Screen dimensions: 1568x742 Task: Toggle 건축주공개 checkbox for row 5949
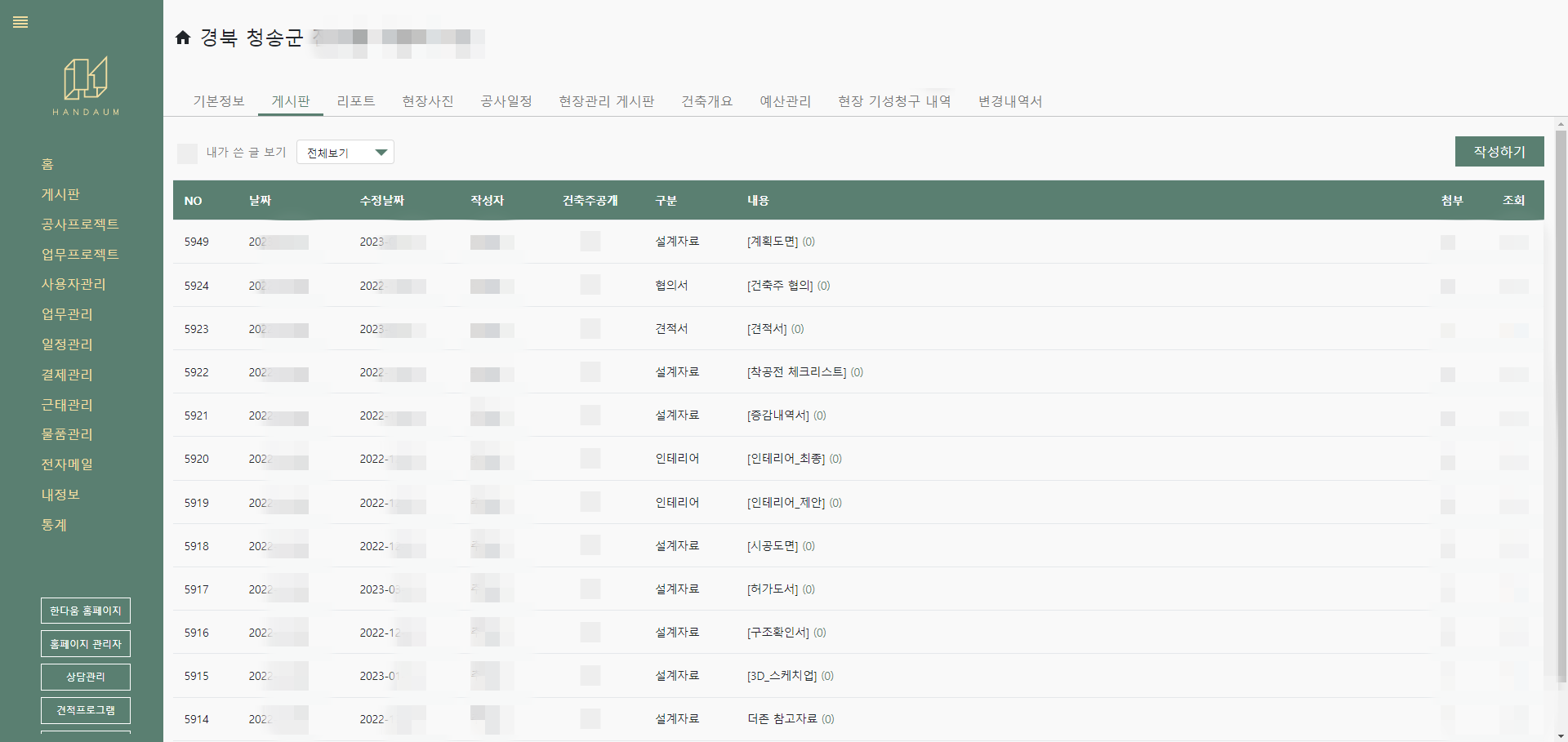click(590, 241)
